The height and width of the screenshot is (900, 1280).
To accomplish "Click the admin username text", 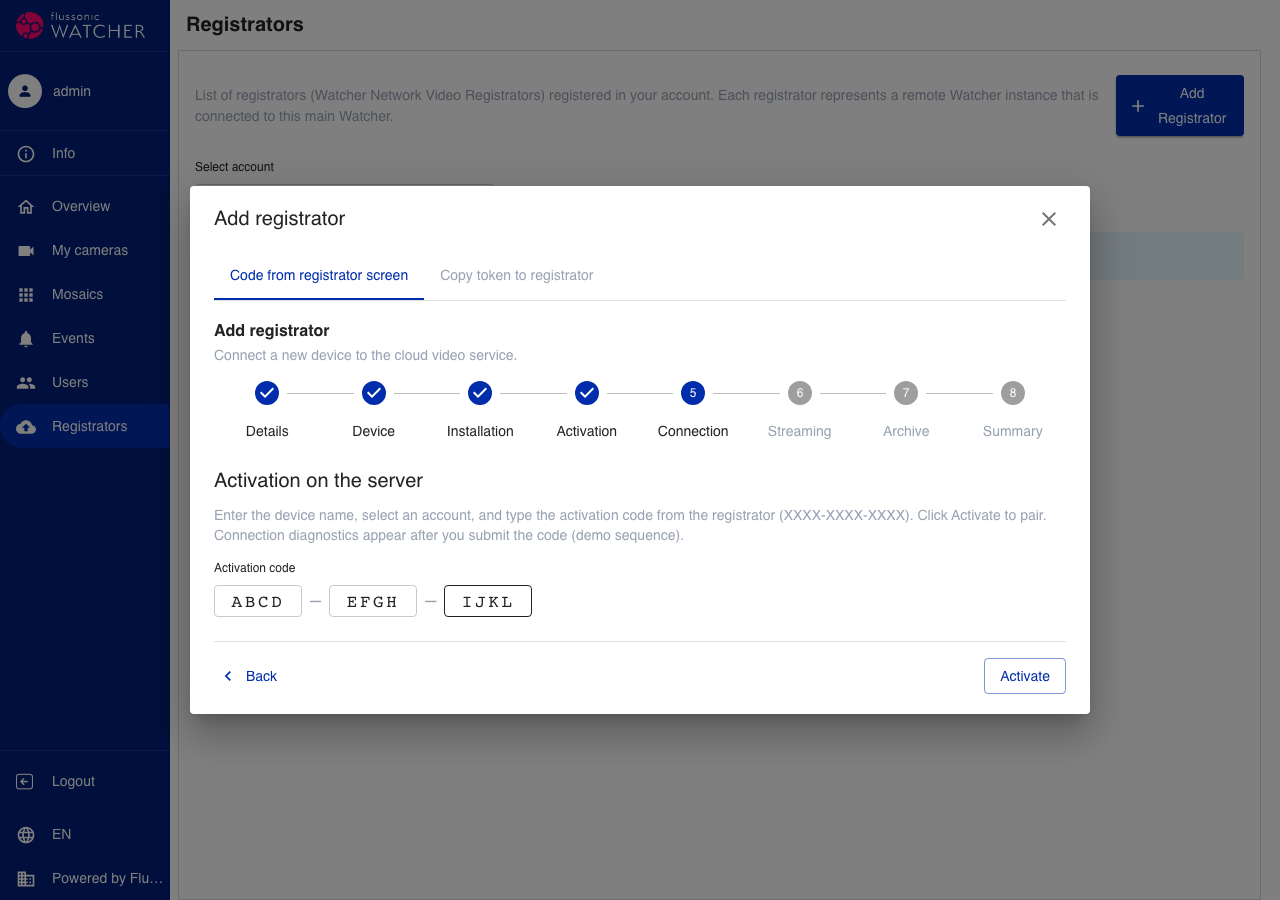I will pos(72,91).
